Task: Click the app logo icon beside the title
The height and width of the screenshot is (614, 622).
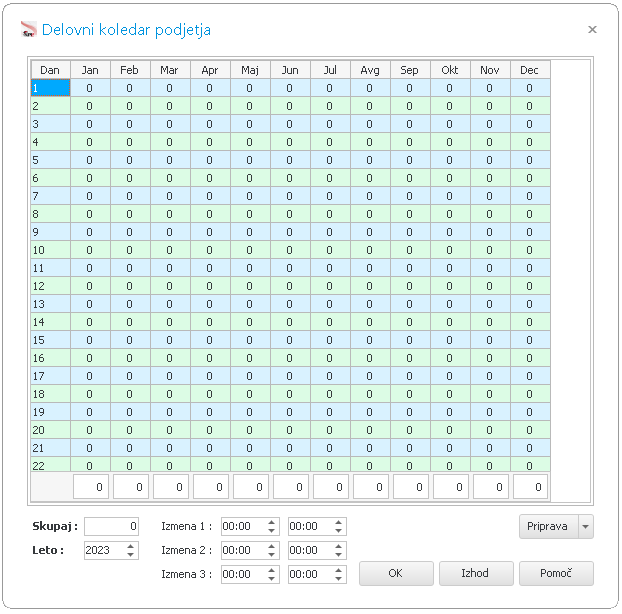Action: coord(28,29)
